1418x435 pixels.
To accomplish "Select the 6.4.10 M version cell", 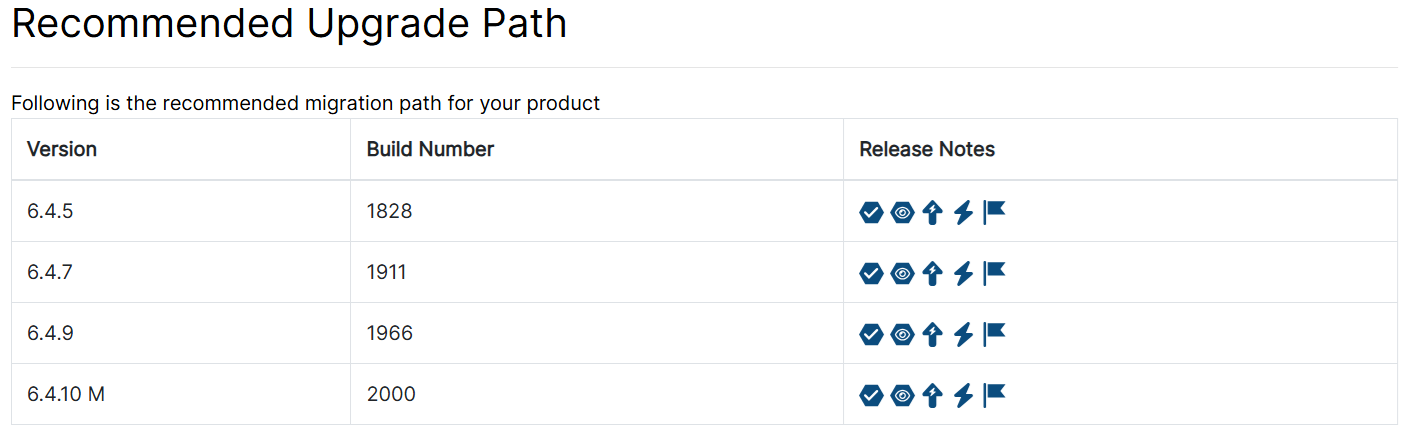I will click(66, 394).
